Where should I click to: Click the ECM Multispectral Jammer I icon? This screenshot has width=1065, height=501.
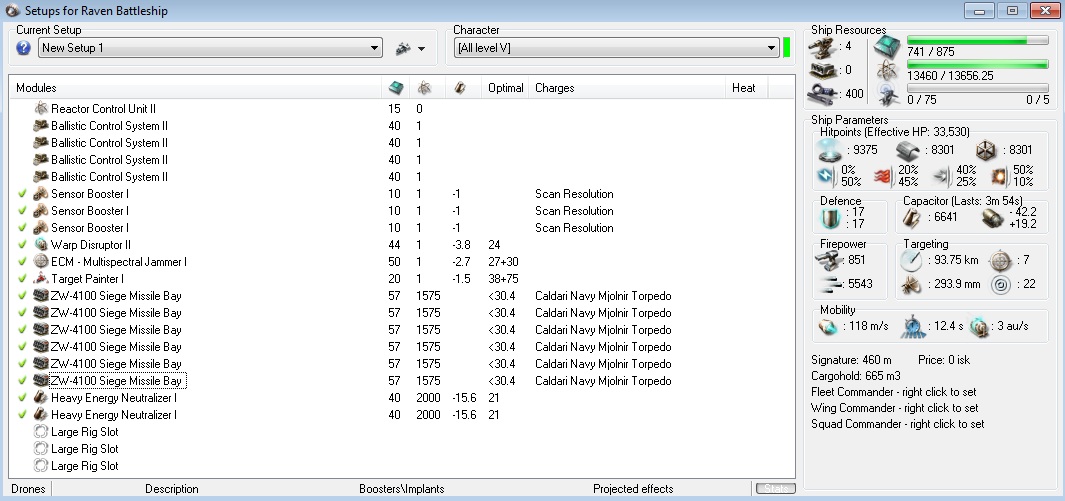pyautogui.click(x=40, y=261)
